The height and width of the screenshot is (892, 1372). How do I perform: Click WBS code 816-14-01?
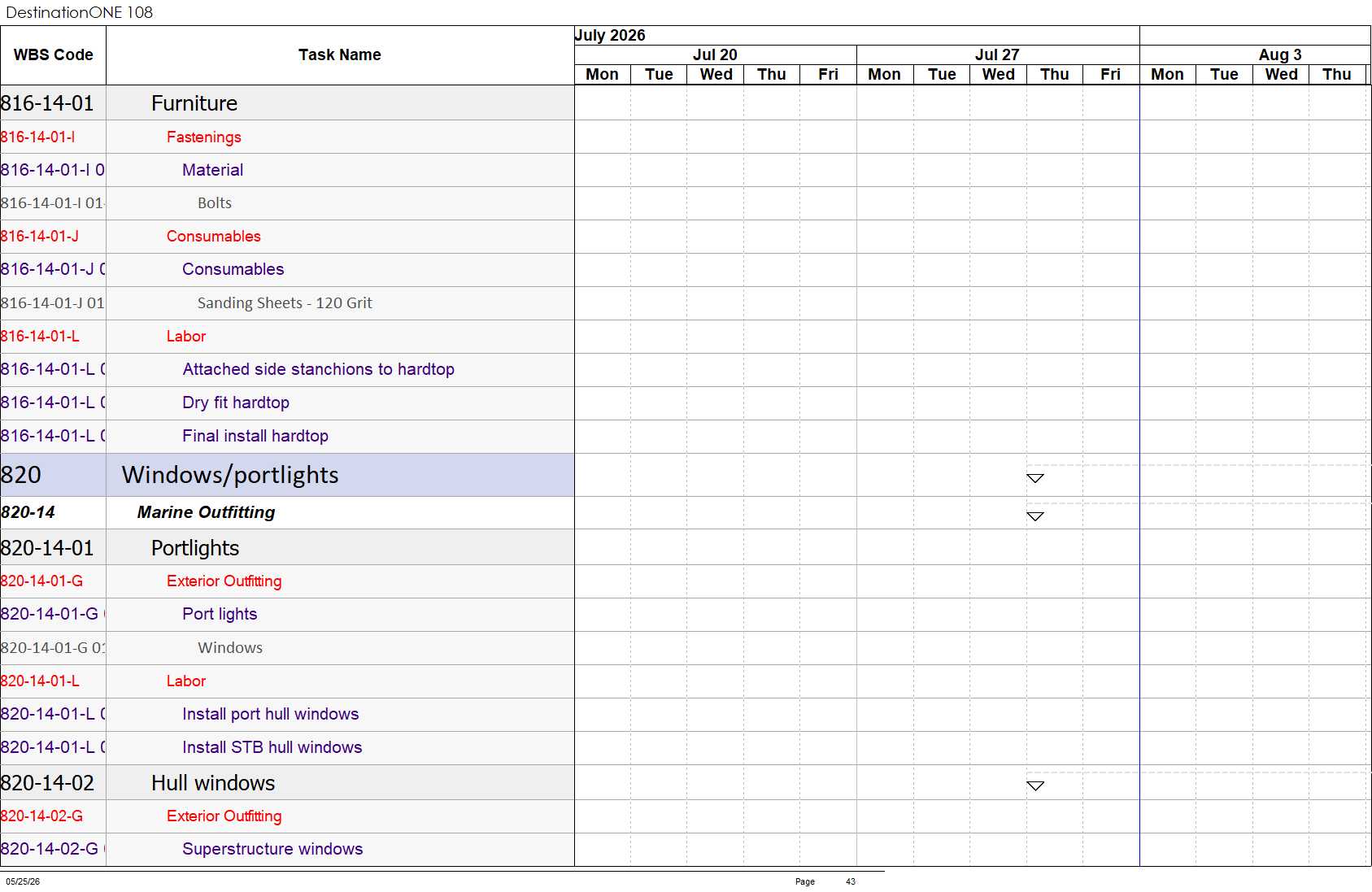pyautogui.click(x=47, y=103)
